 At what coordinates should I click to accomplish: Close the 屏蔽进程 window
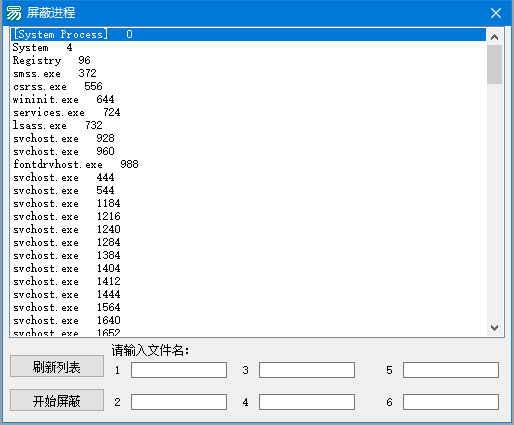coord(496,13)
